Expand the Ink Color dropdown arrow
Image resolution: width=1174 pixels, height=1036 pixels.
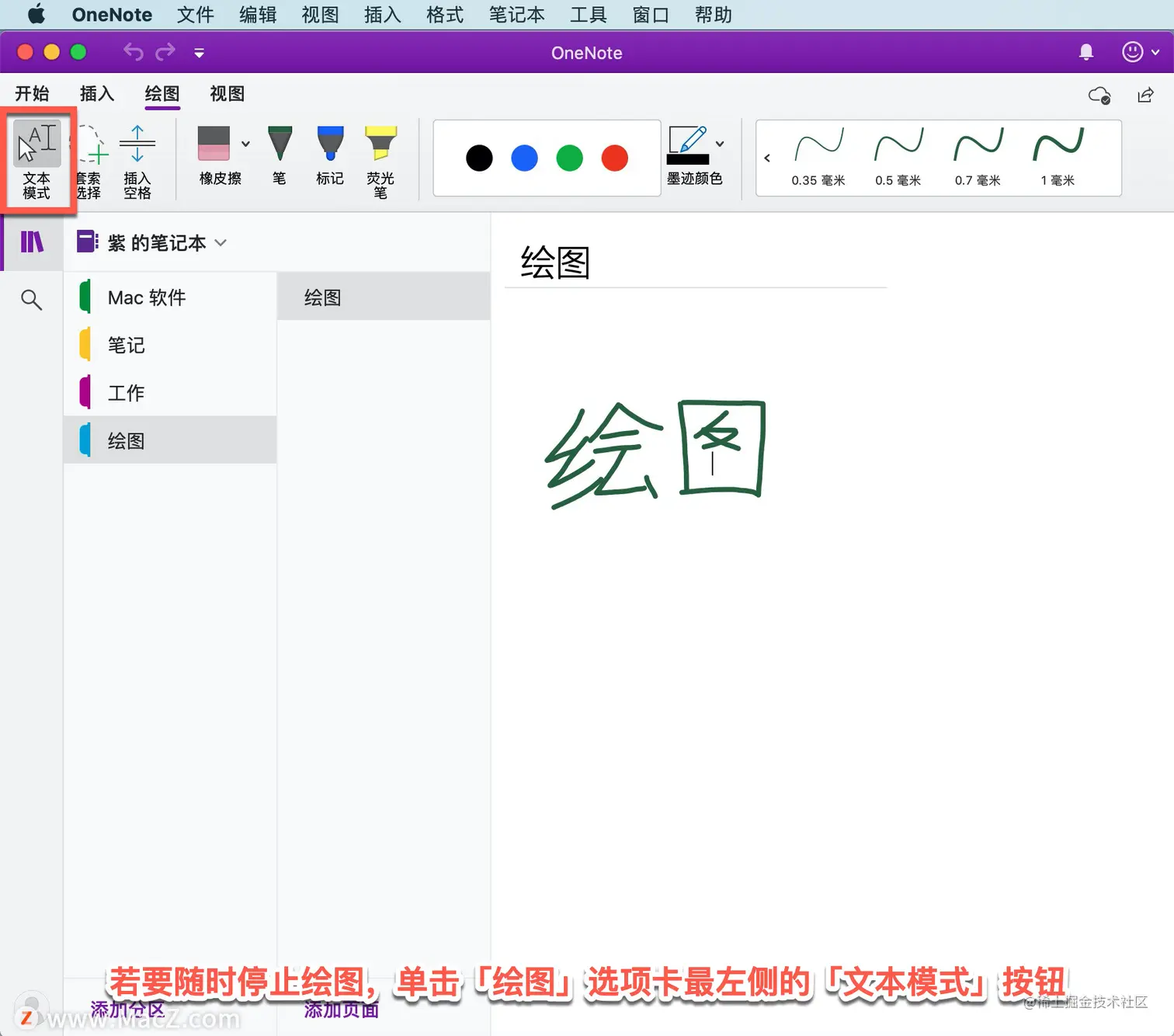[x=720, y=144]
